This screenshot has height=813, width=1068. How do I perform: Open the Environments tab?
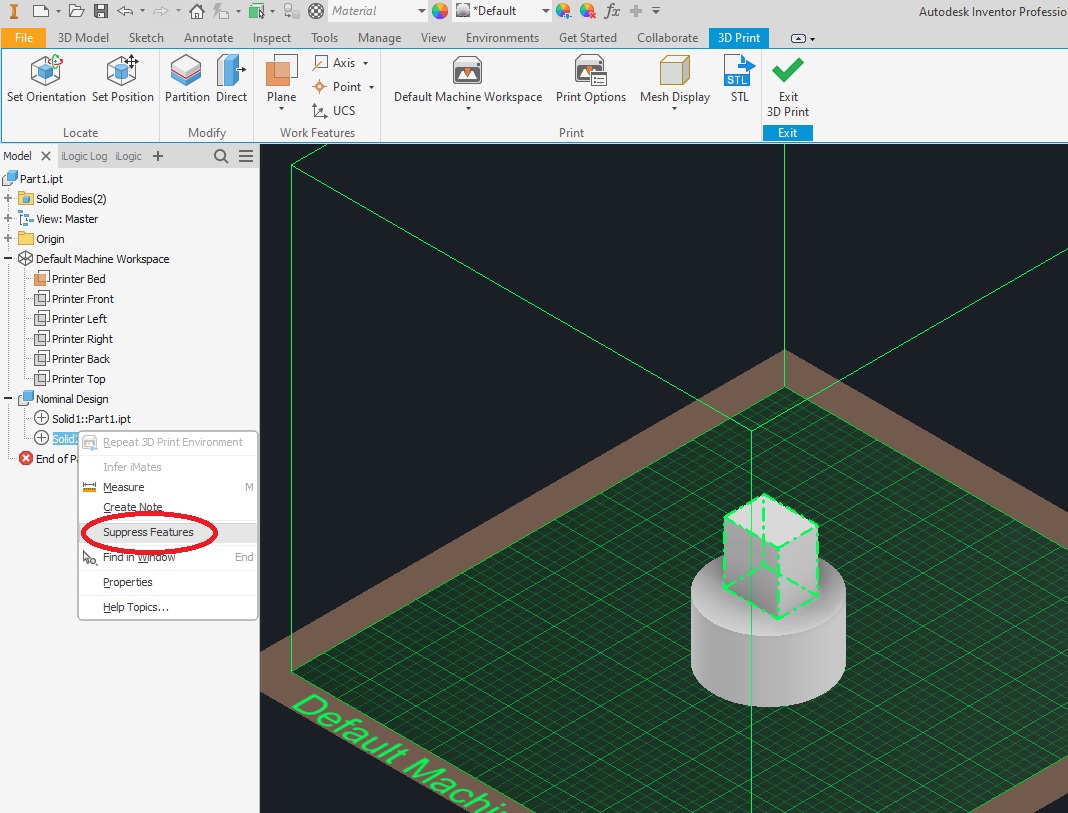[x=502, y=37]
